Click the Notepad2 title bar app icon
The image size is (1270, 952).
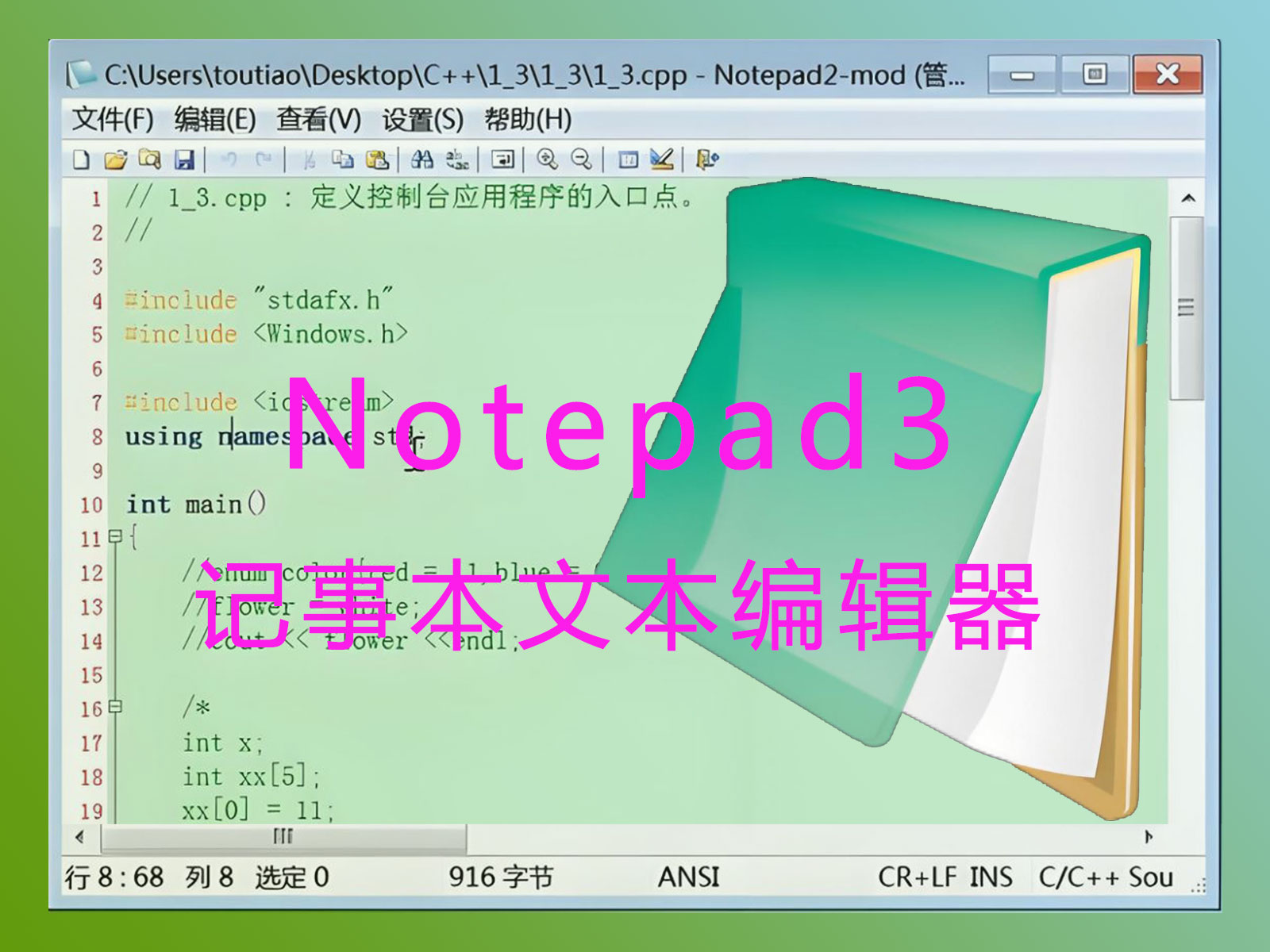tap(81, 75)
